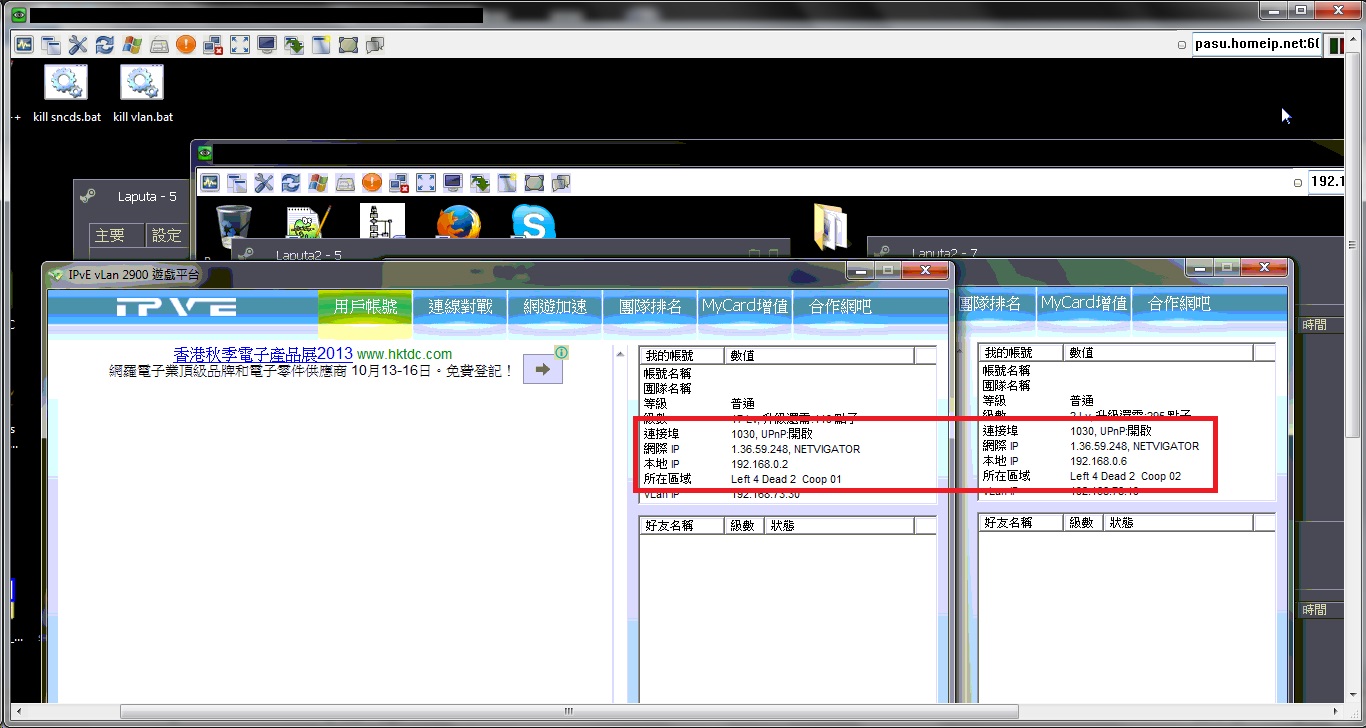Click ad info icon beside the advertisement
Viewport: 1366px width, 728px height.
562,352
